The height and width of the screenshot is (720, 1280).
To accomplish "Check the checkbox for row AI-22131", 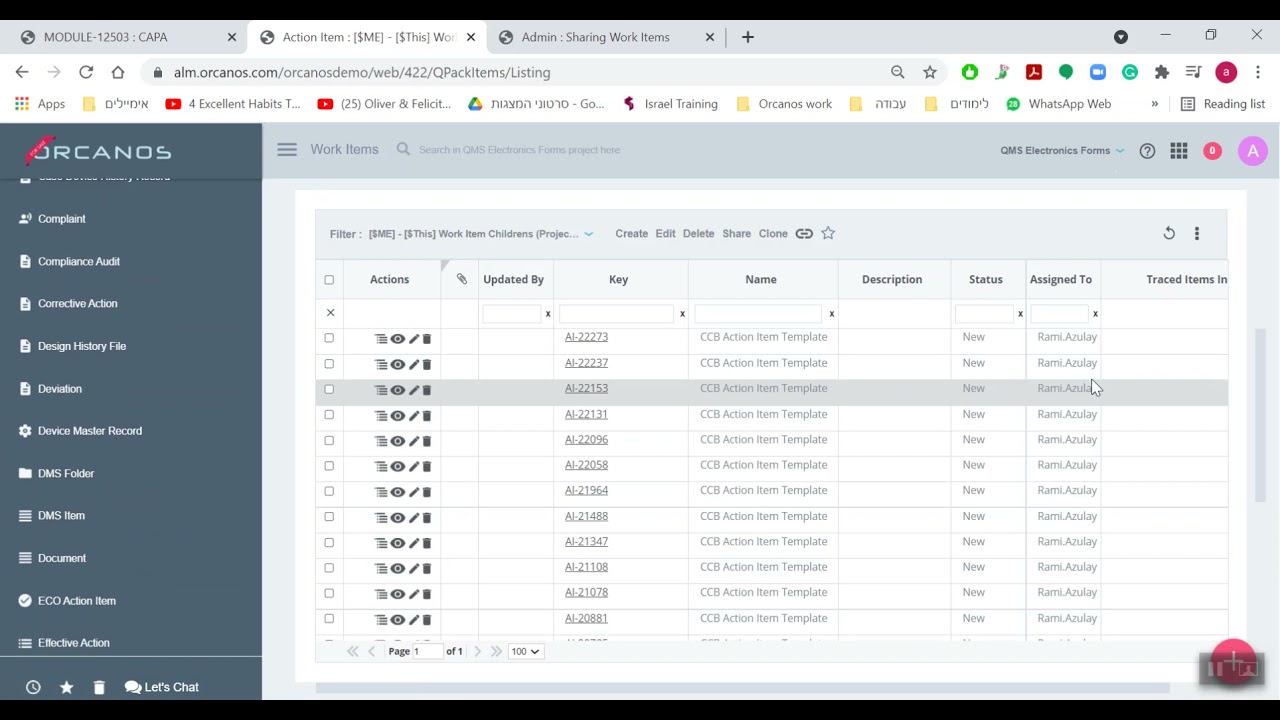I will pyautogui.click(x=329, y=415).
